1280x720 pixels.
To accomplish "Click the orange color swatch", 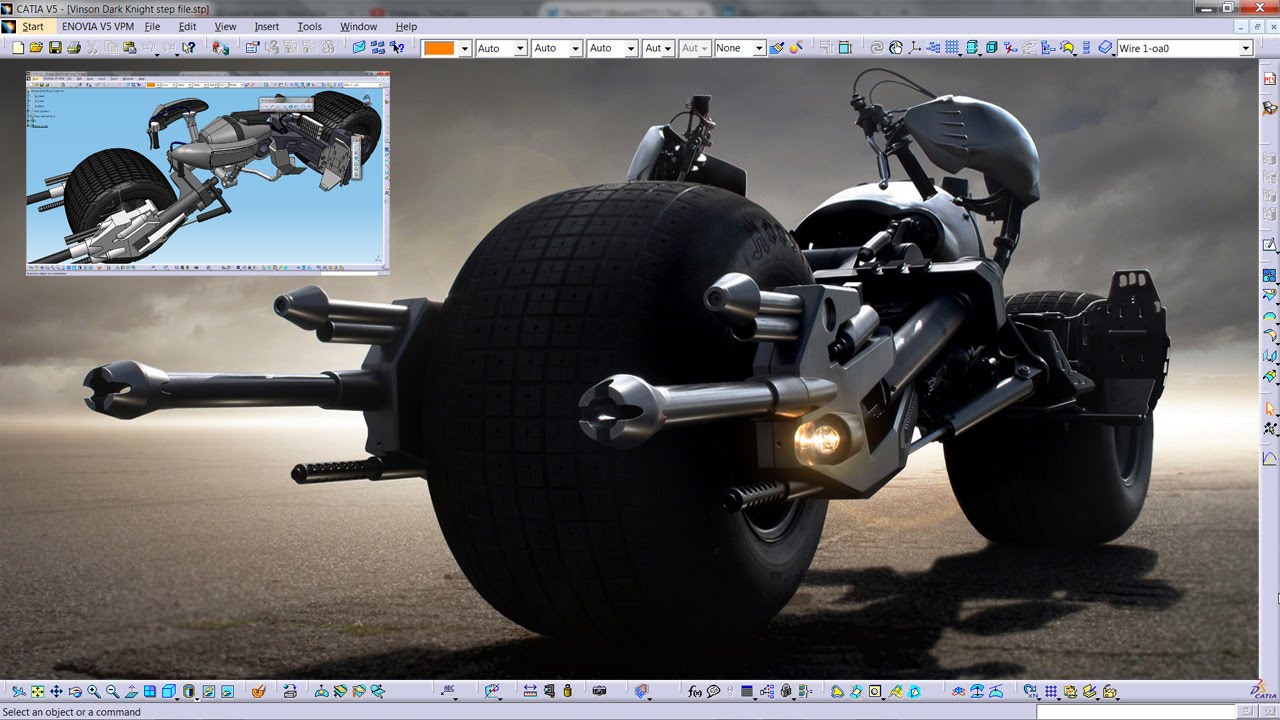I will [x=439, y=48].
